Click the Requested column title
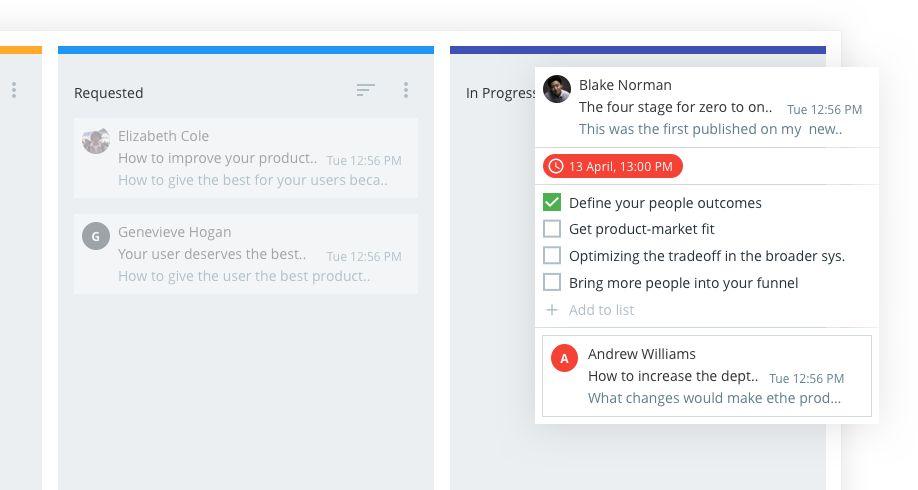This screenshot has width=918, height=490. pyautogui.click(x=109, y=93)
